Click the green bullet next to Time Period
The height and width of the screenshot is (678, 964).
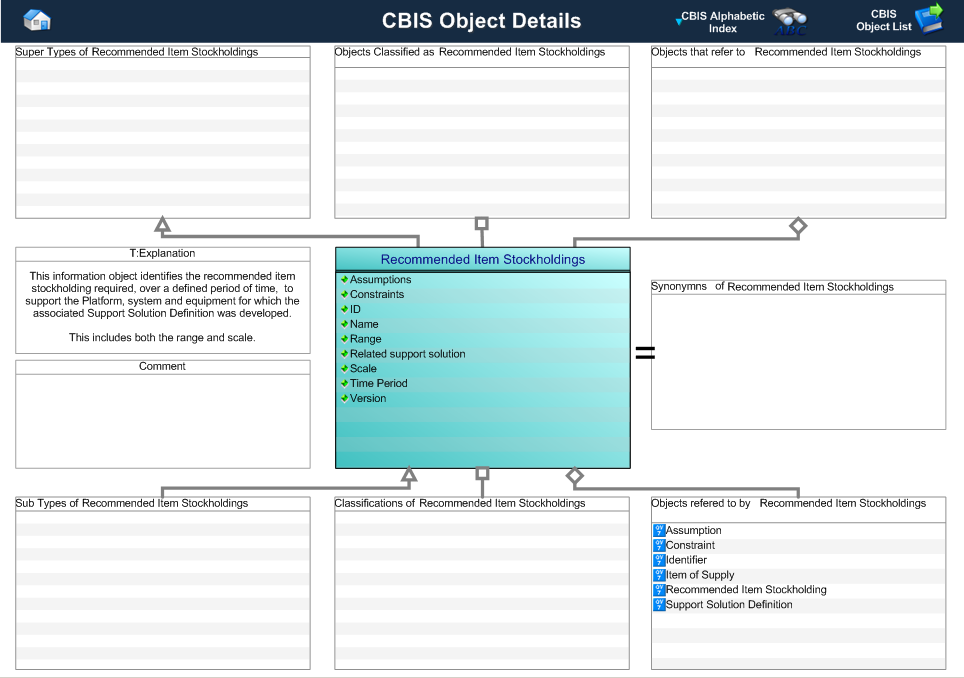(x=344, y=383)
